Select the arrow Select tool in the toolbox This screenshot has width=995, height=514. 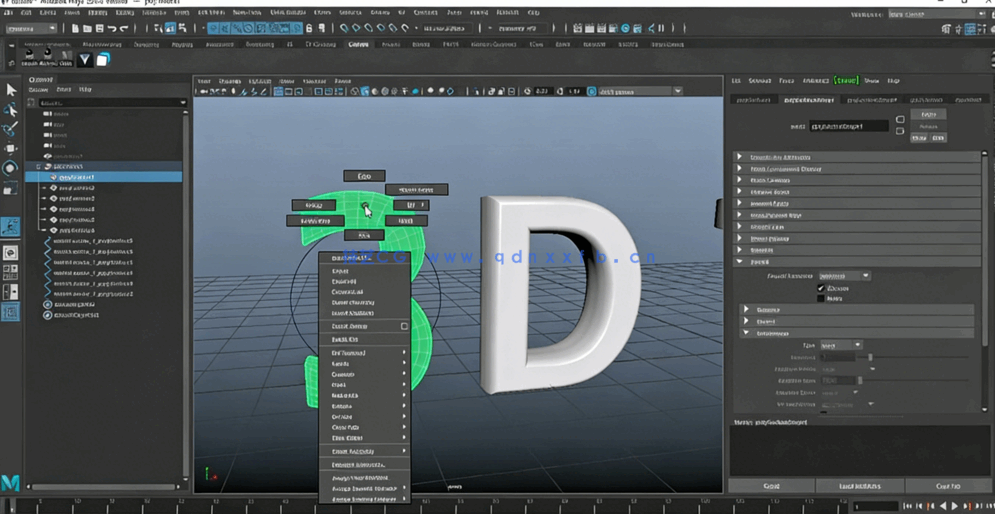tap(11, 90)
